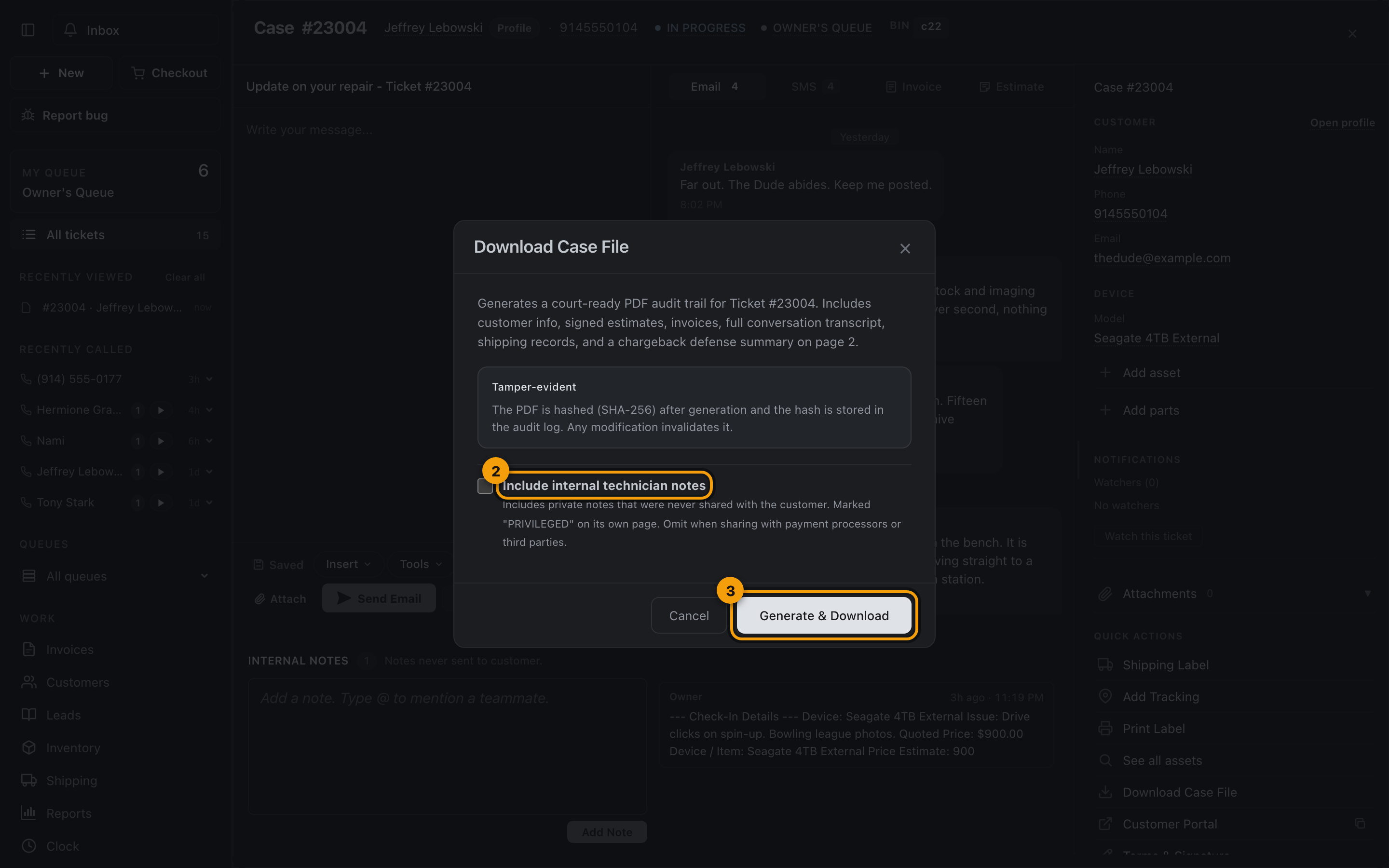This screenshot has width=1389, height=868.
Task: Switch to Invoice tab
Action: coord(914,87)
